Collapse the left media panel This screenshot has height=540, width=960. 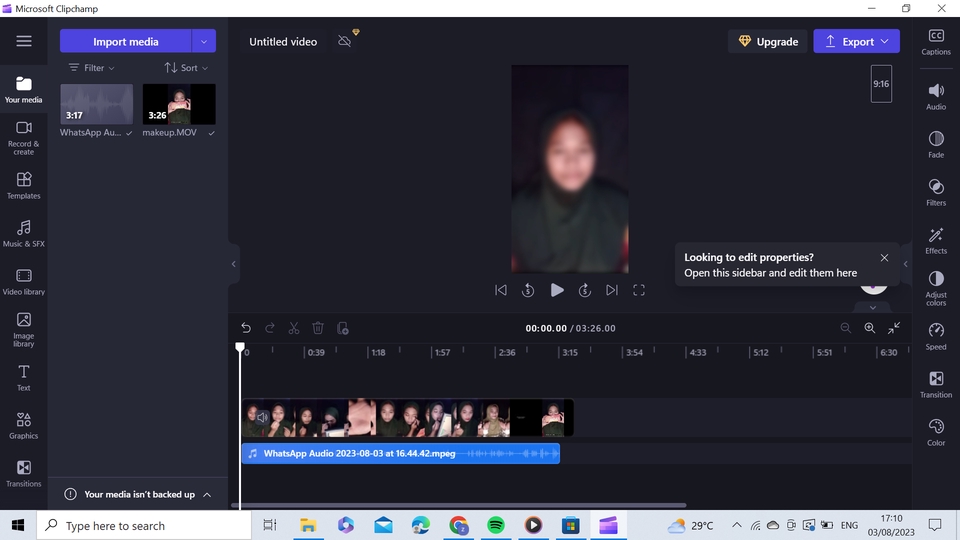pos(233,264)
